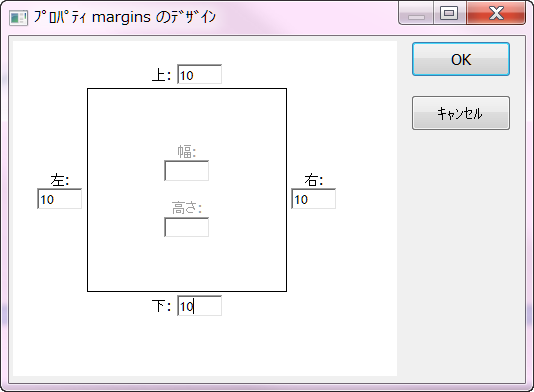The height and width of the screenshot is (392, 534).
Task: Click the 左 left margin input field
Action: coord(60,199)
